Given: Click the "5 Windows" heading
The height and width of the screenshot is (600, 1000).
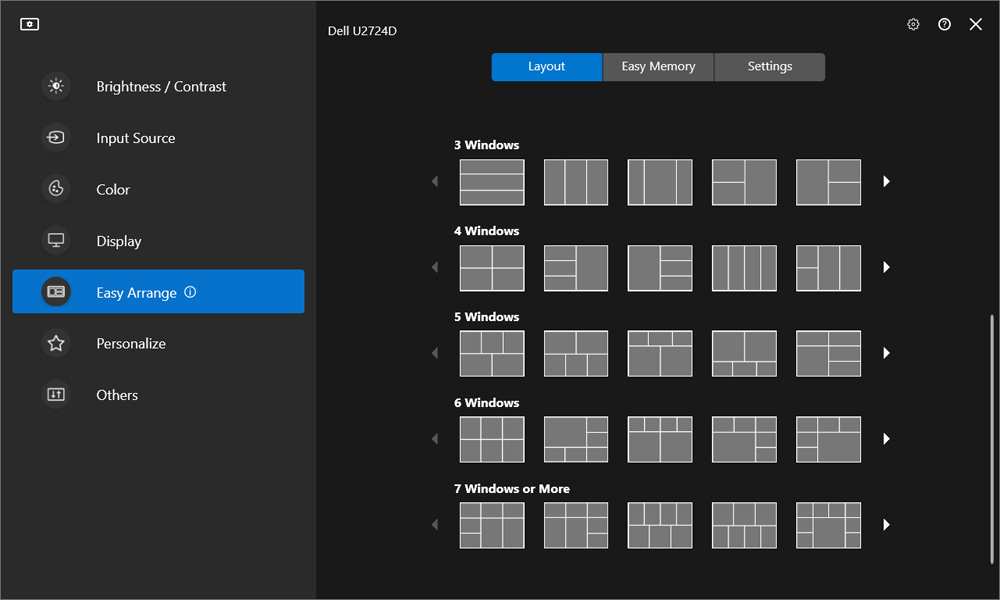Looking at the screenshot, I should point(487,317).
